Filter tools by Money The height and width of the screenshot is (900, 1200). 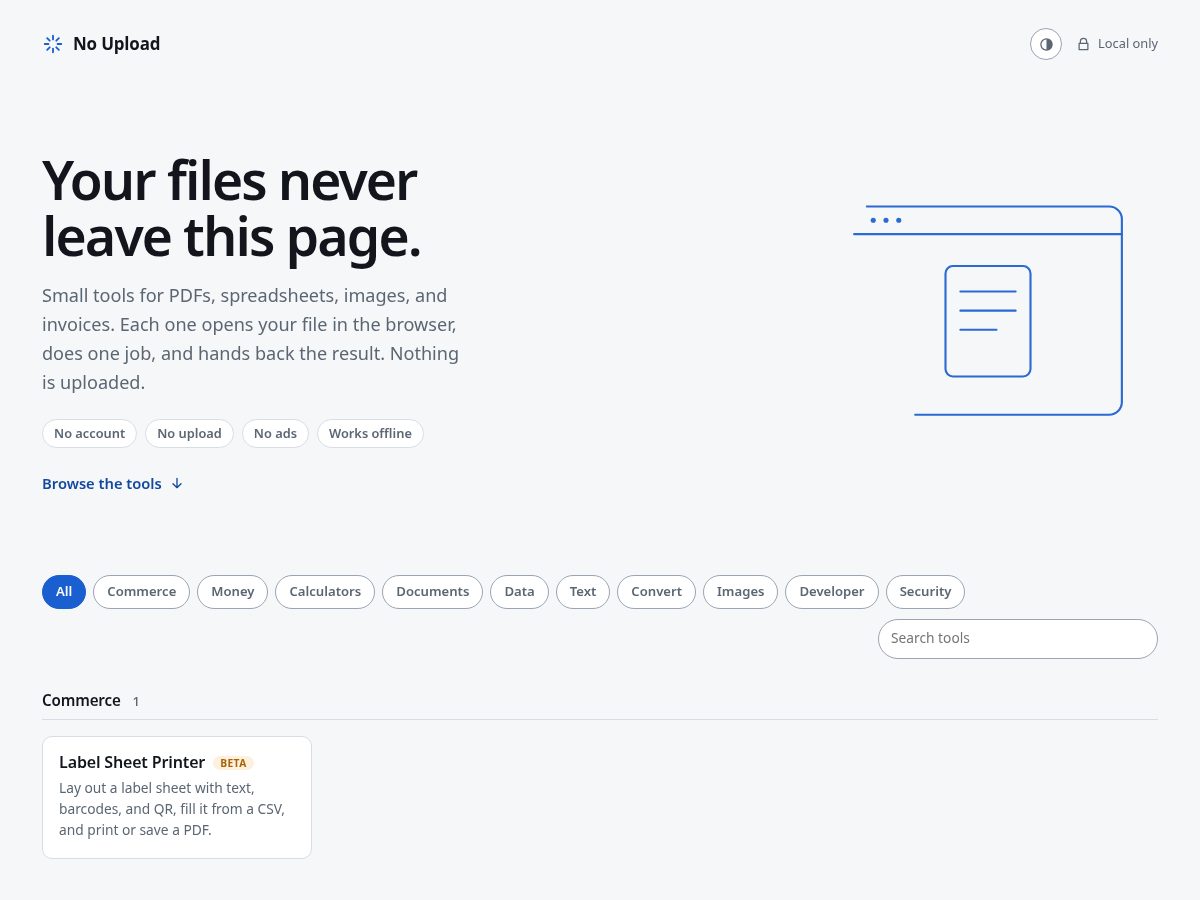[x=232, y=592]
